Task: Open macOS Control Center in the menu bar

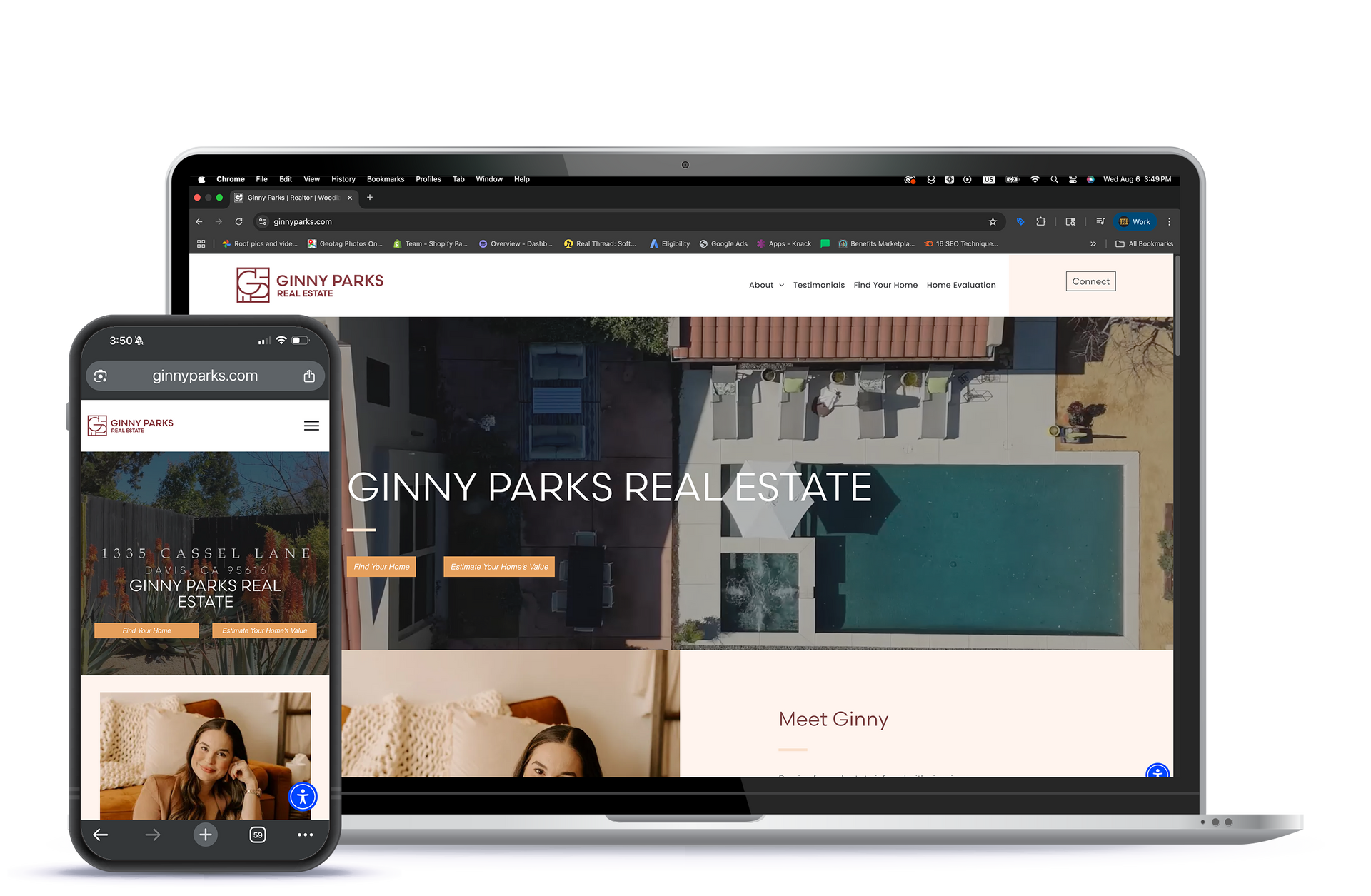Action: click(1073, 180)
